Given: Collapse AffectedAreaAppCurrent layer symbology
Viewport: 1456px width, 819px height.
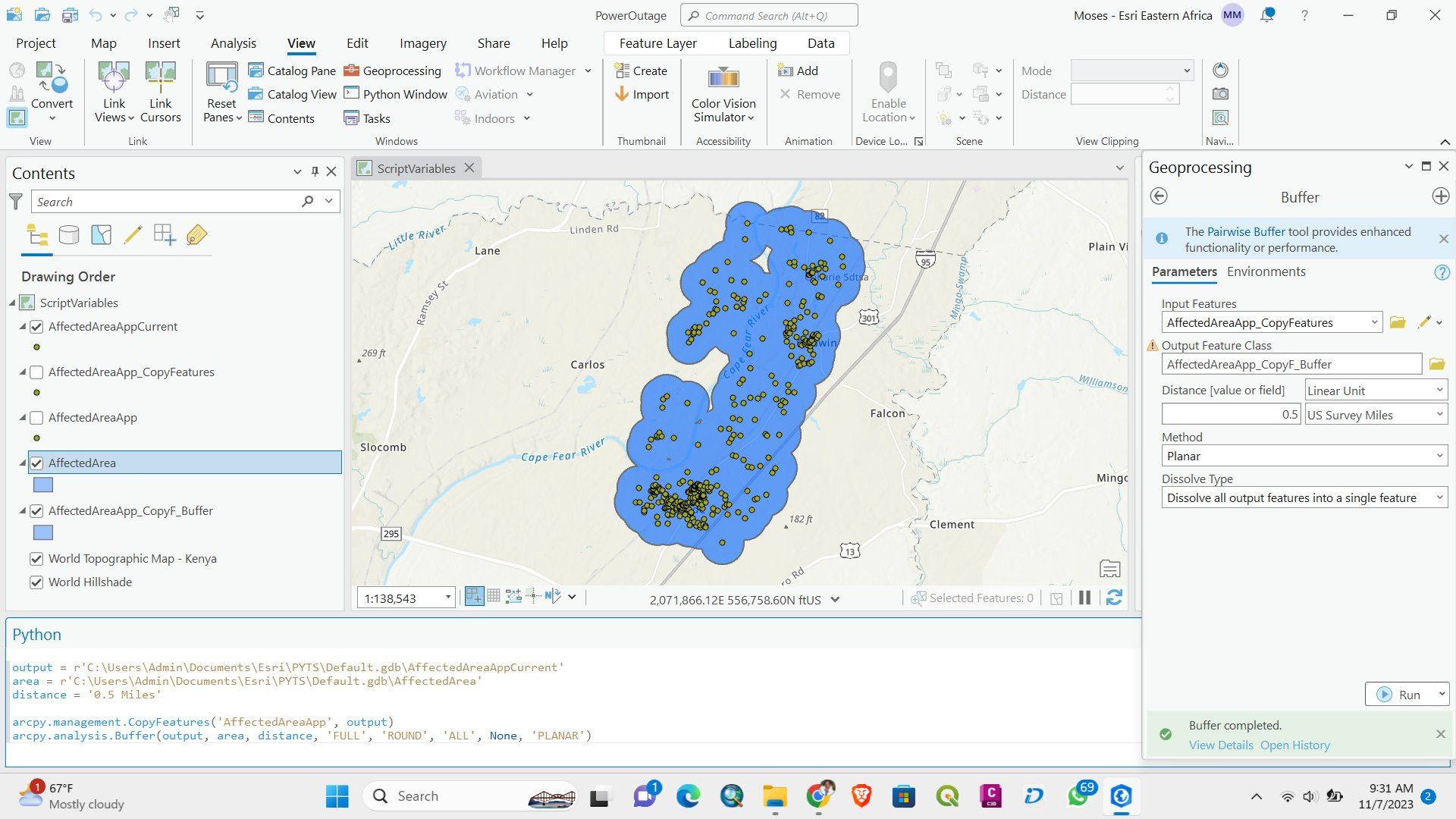Looking at the screenshot, I should [23, 327].
